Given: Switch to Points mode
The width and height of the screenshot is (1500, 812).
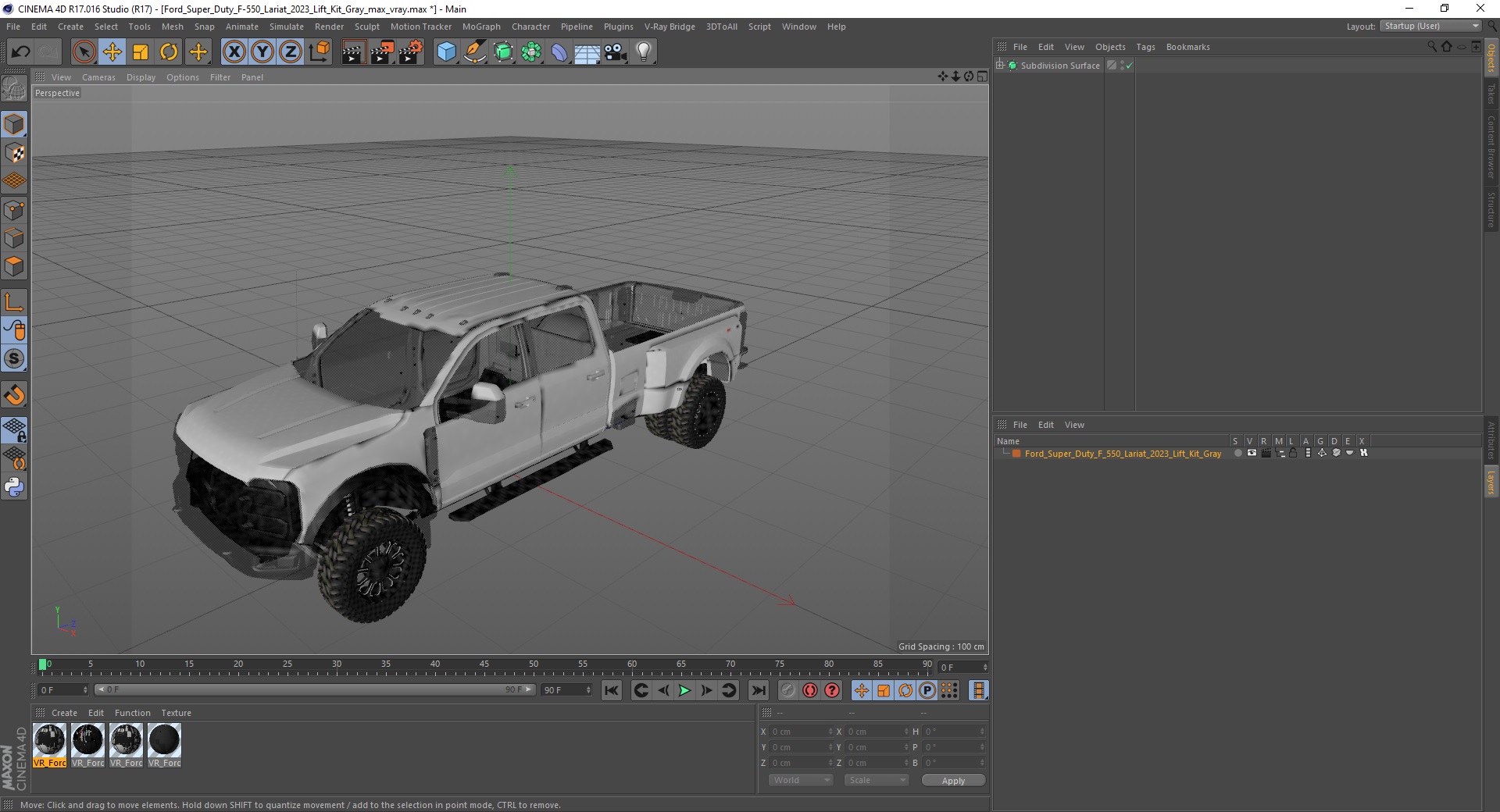Looking at the screenshot, I should tap(14, 210).
